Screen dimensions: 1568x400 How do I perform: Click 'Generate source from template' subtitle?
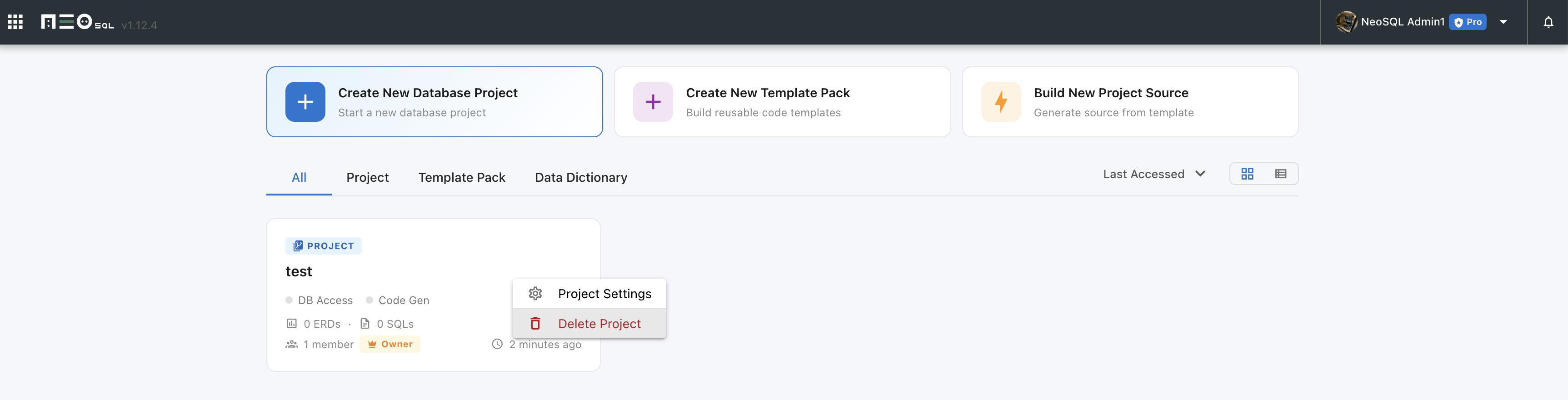tap(1114, 113)
